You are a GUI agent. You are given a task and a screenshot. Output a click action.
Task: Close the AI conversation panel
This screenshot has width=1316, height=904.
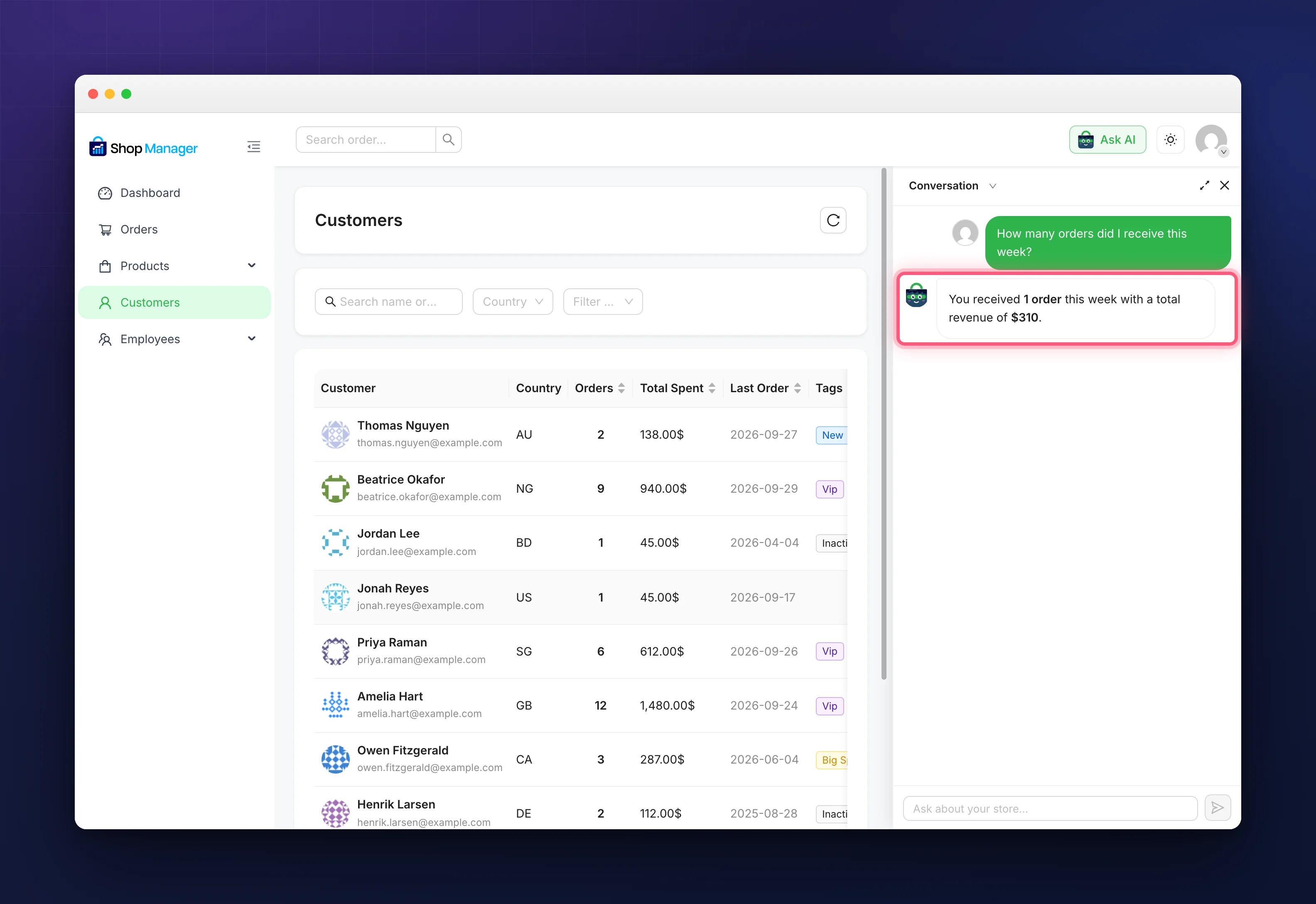(1224, 185)
